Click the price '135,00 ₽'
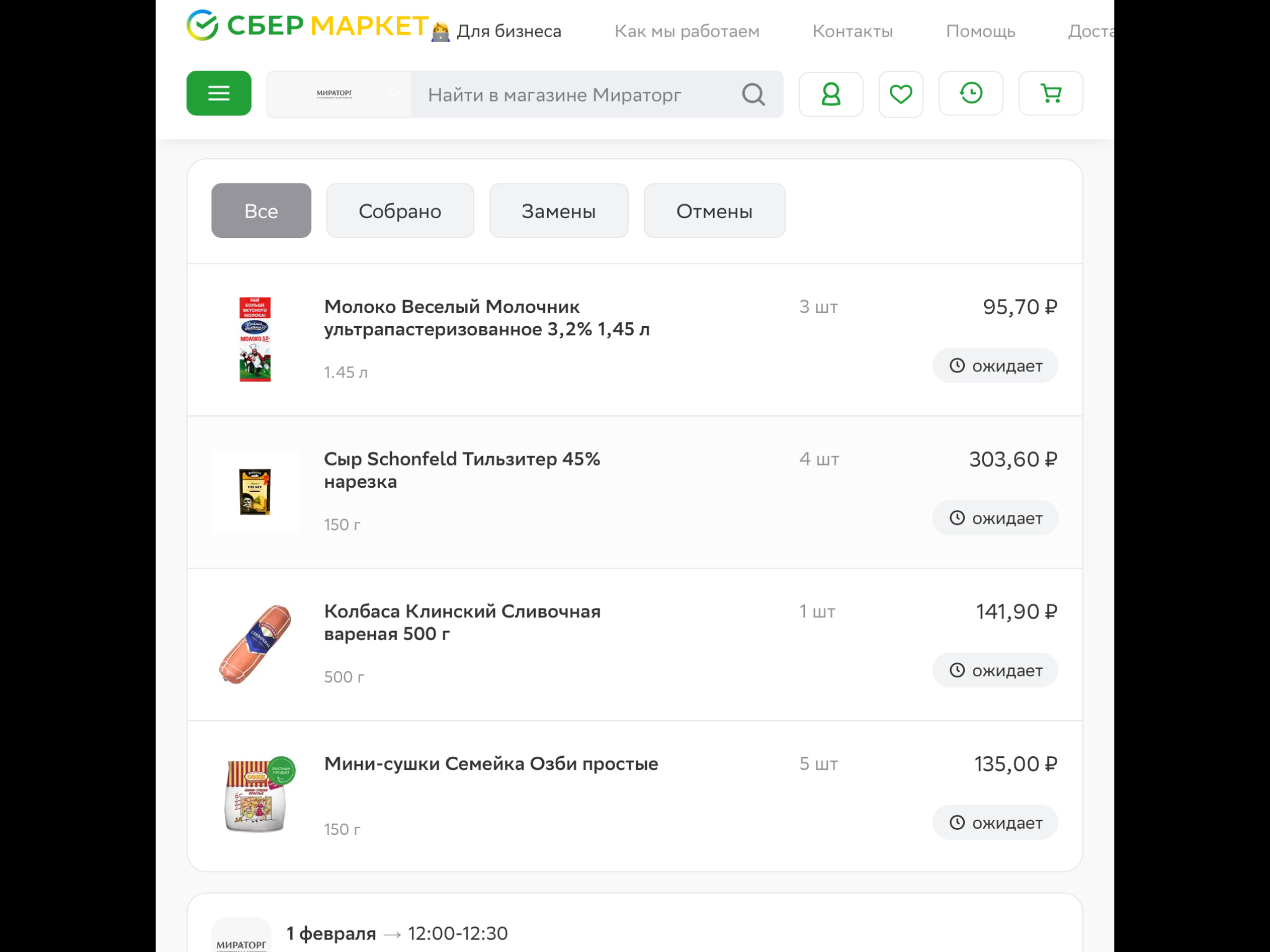The height and width of the screenshot is (952, 1270). tap(1016, 764)
